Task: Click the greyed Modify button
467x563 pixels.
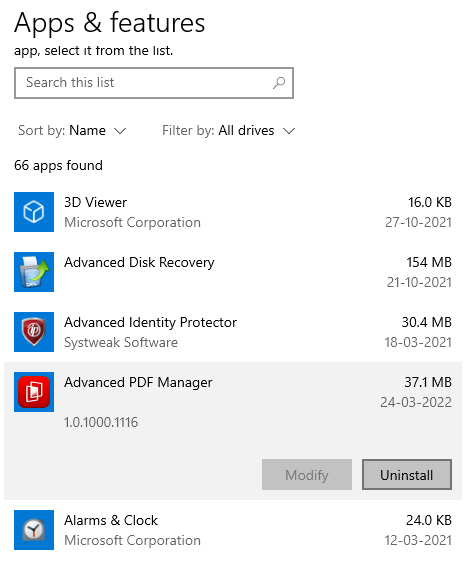Action: 307,474
